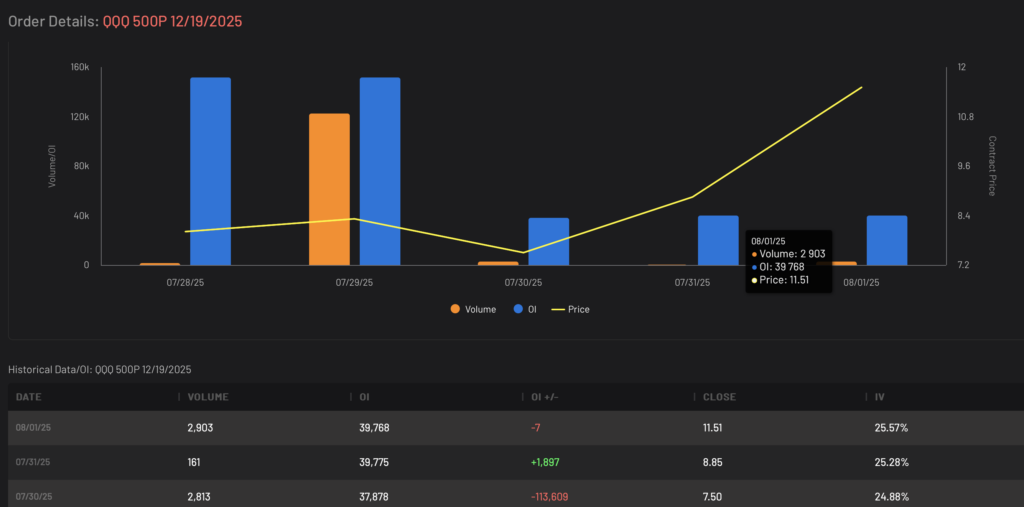The image size is (1024, 507).
Task: Click the Contract Price axis title
Action: (991, 166)
